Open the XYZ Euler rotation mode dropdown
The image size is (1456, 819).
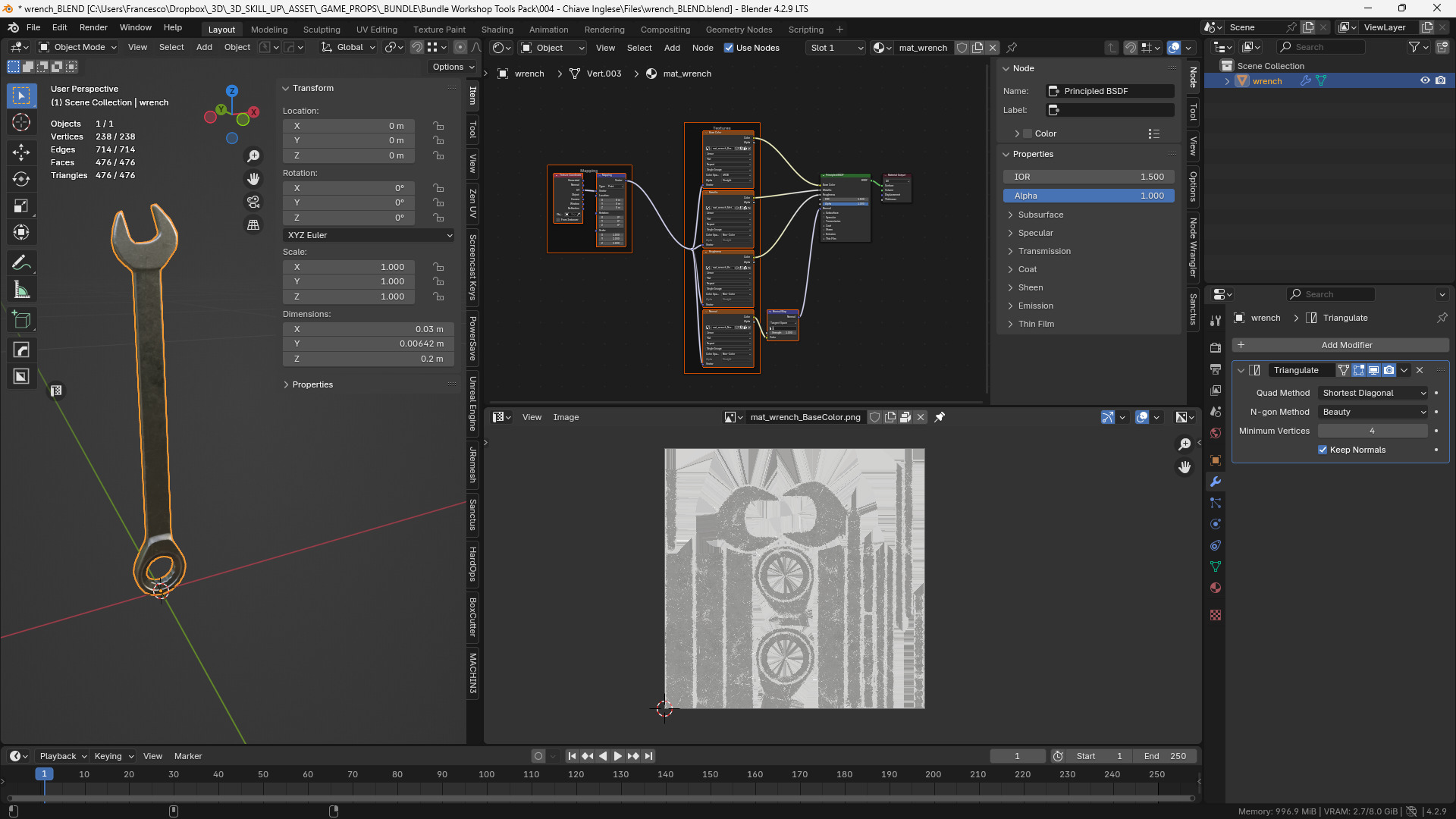tap(369, 235)
